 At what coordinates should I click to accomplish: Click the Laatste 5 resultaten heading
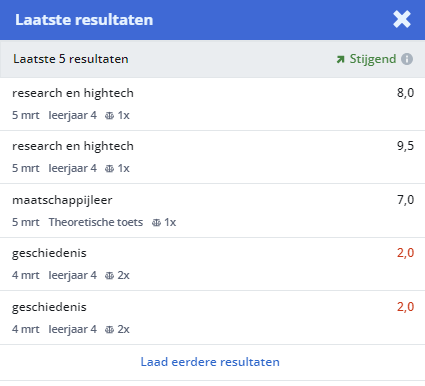71,59
